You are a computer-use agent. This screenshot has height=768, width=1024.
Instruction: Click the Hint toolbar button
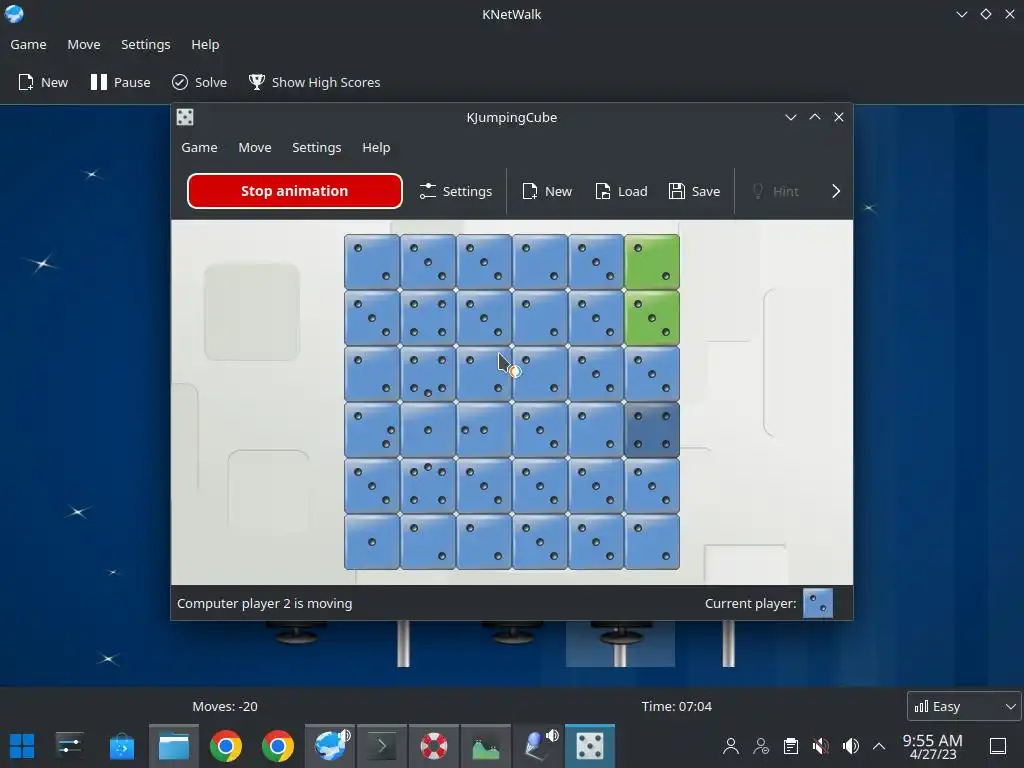(x=776, y=191)
